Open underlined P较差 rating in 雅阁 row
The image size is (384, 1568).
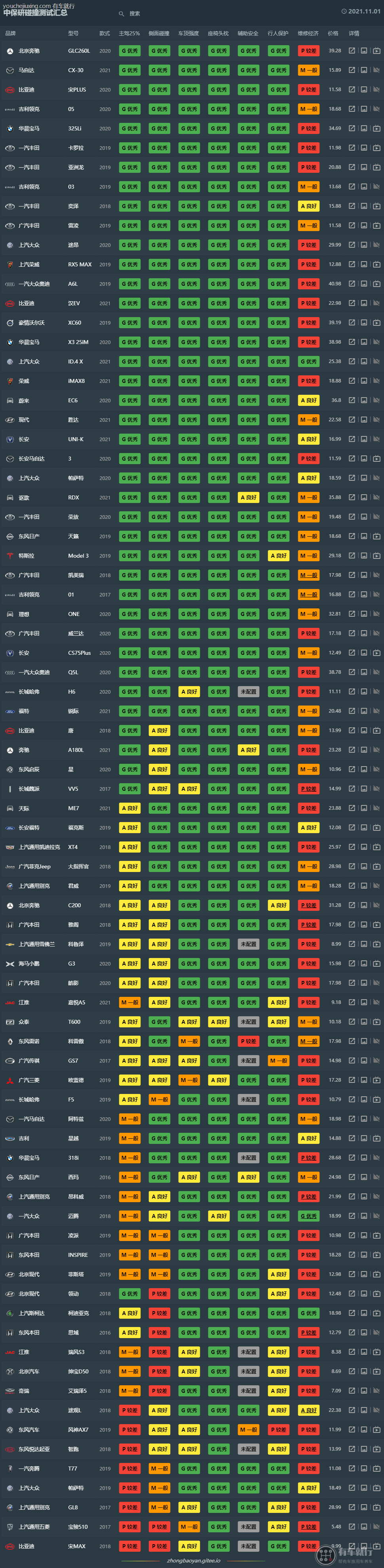[309, 925]
